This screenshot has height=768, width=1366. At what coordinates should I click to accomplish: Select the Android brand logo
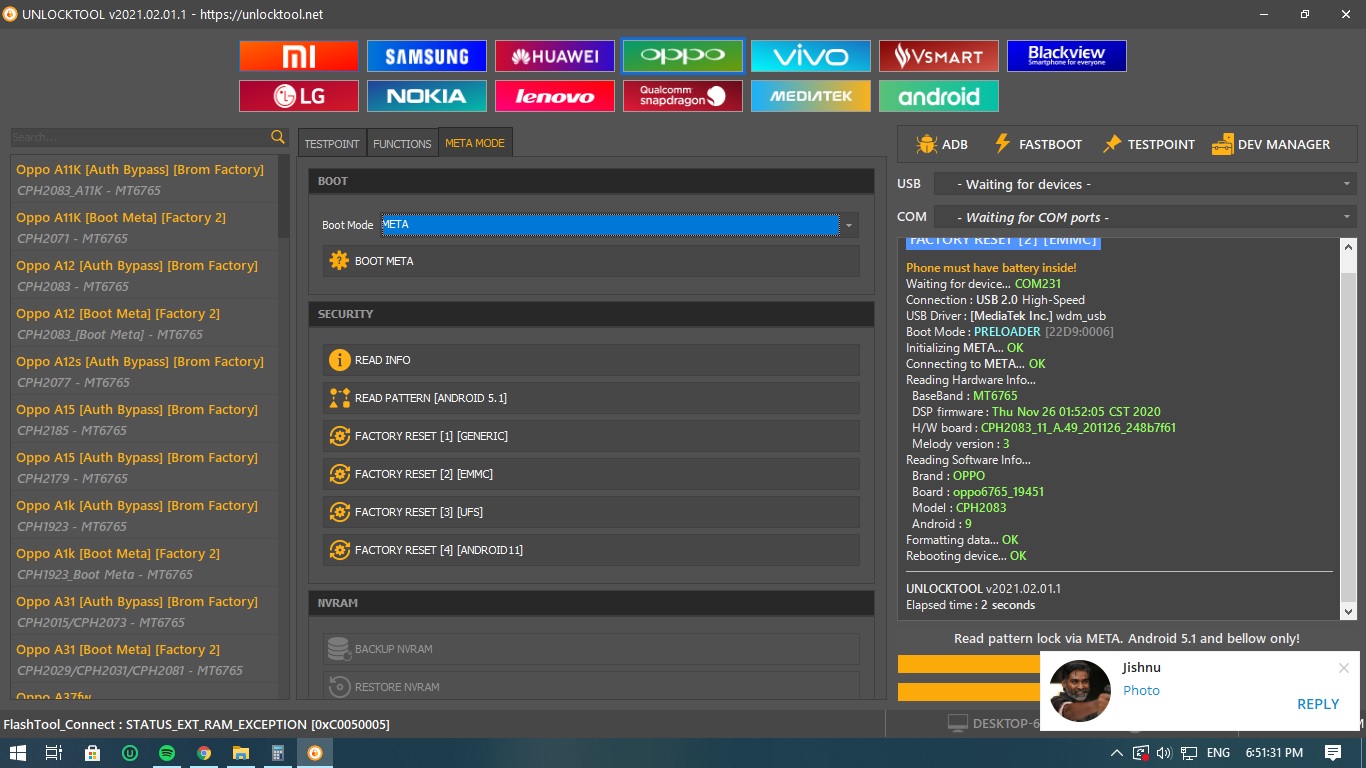tap(939, 96)
